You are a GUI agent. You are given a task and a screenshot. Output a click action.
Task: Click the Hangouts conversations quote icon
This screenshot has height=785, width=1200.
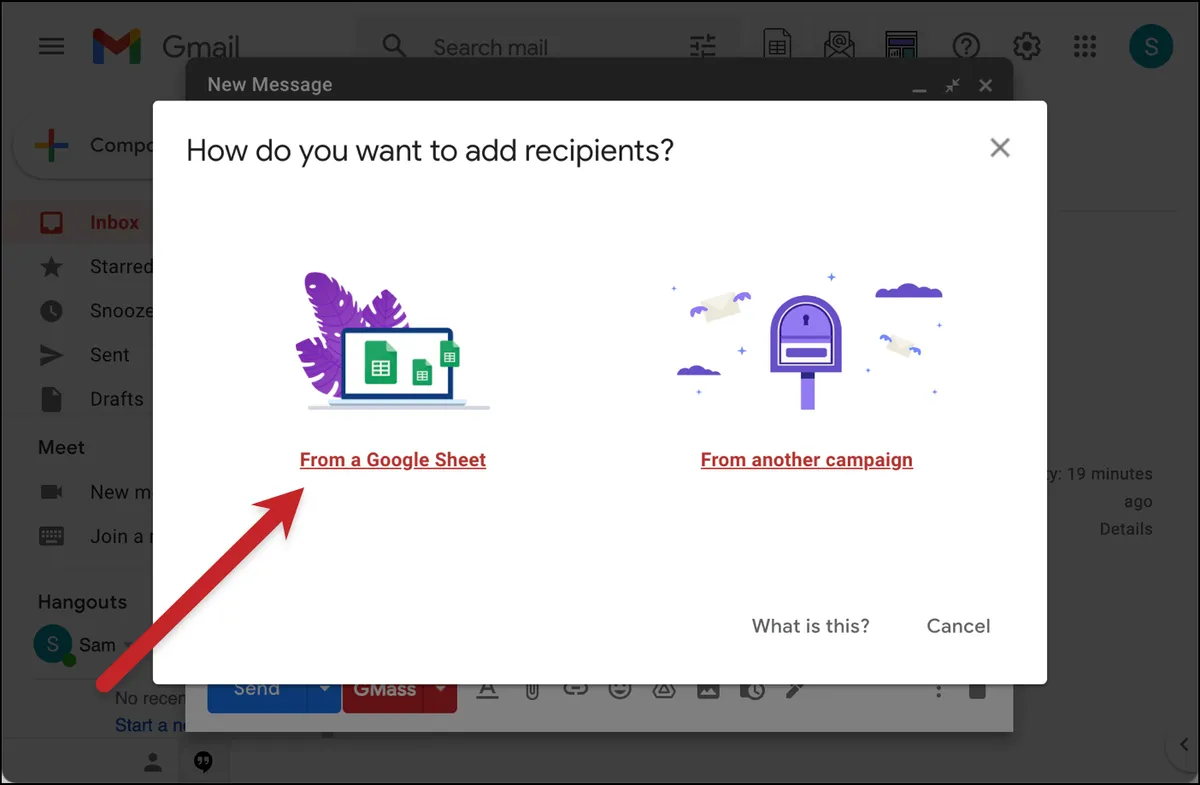point(203,763)
